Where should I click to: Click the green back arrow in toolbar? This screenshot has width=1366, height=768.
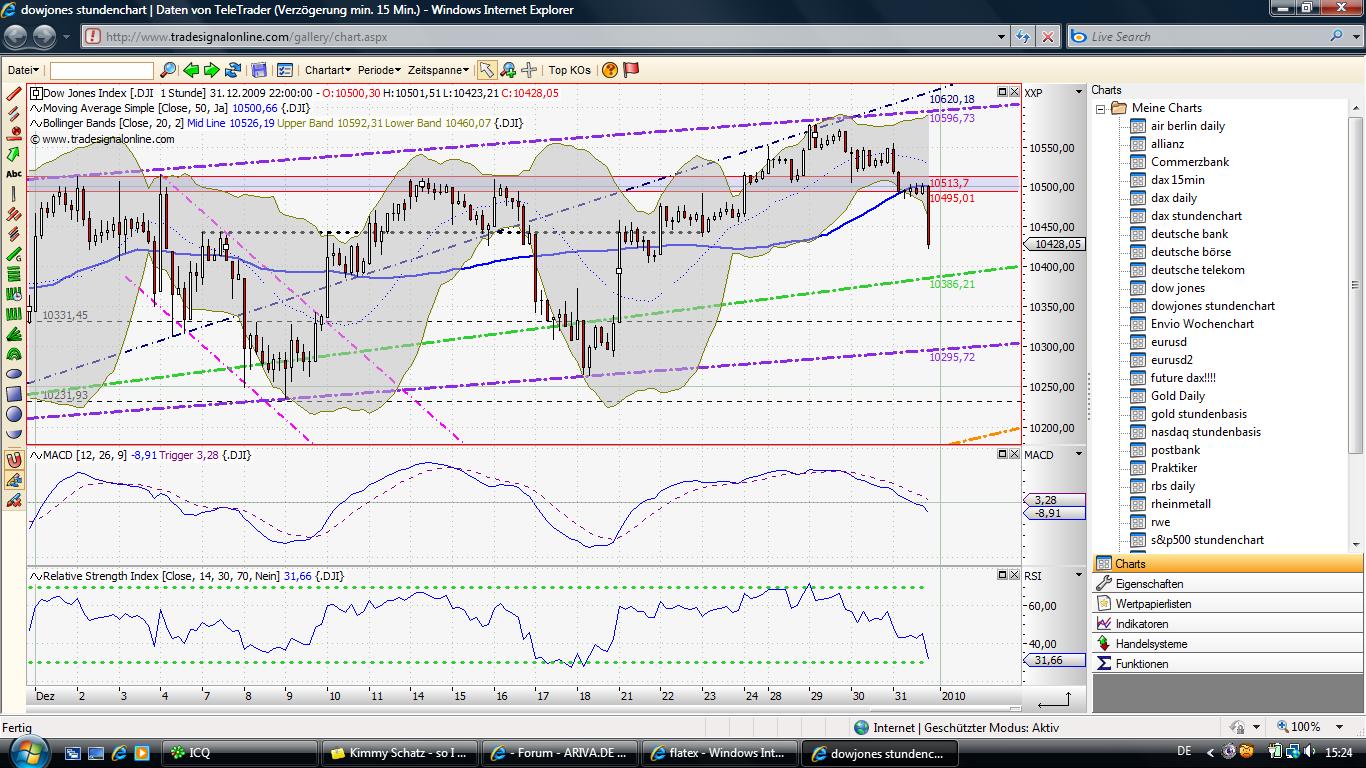(x=191, y=70)
